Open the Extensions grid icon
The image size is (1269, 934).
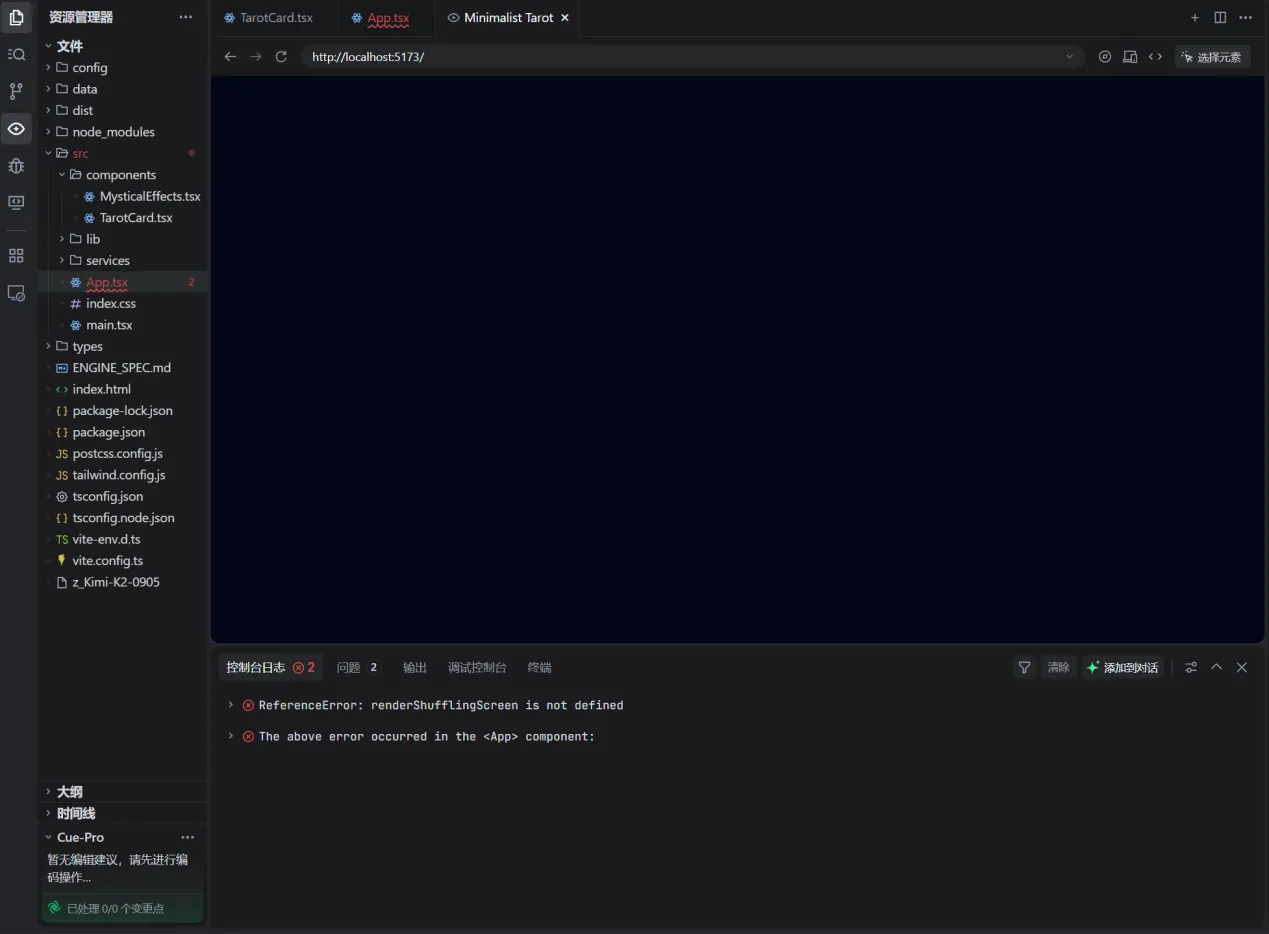point(16,256)
